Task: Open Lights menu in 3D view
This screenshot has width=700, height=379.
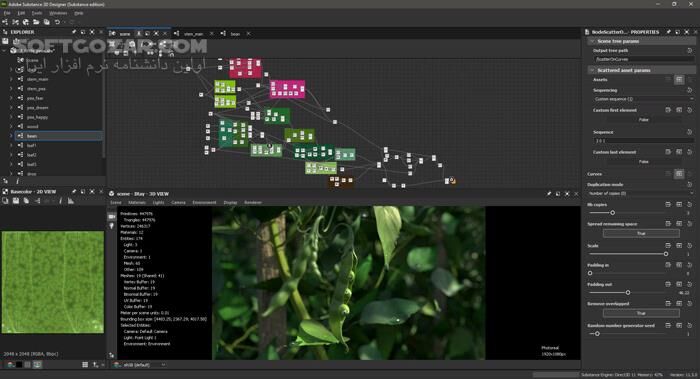Action: click(x=158, y=203)
